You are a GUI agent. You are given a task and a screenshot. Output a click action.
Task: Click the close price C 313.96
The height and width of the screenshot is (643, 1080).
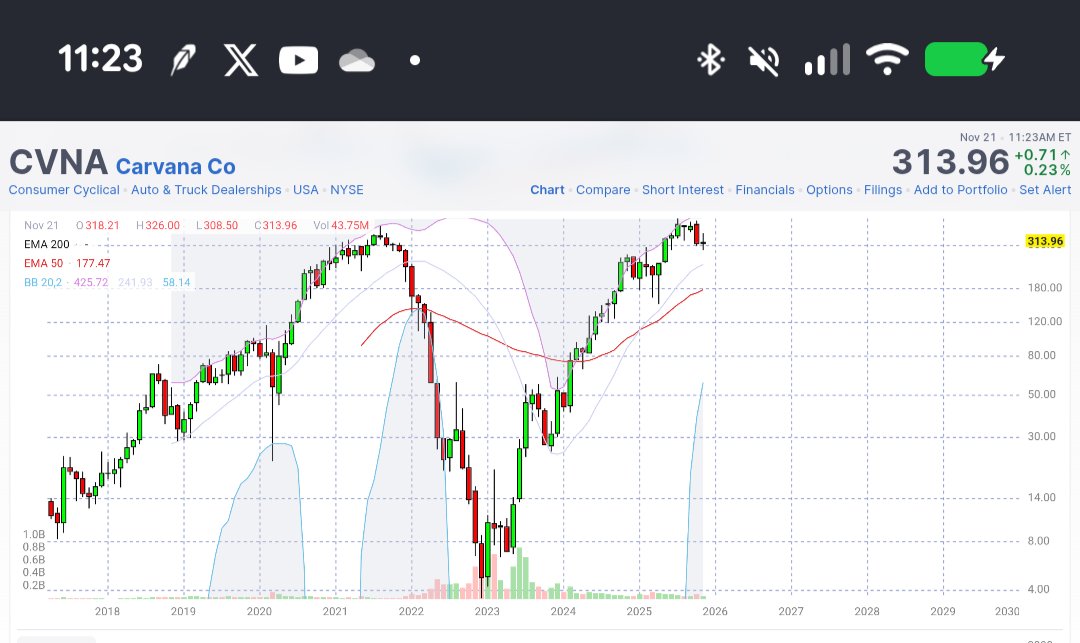pyautogui.click(x=276, y=225)
